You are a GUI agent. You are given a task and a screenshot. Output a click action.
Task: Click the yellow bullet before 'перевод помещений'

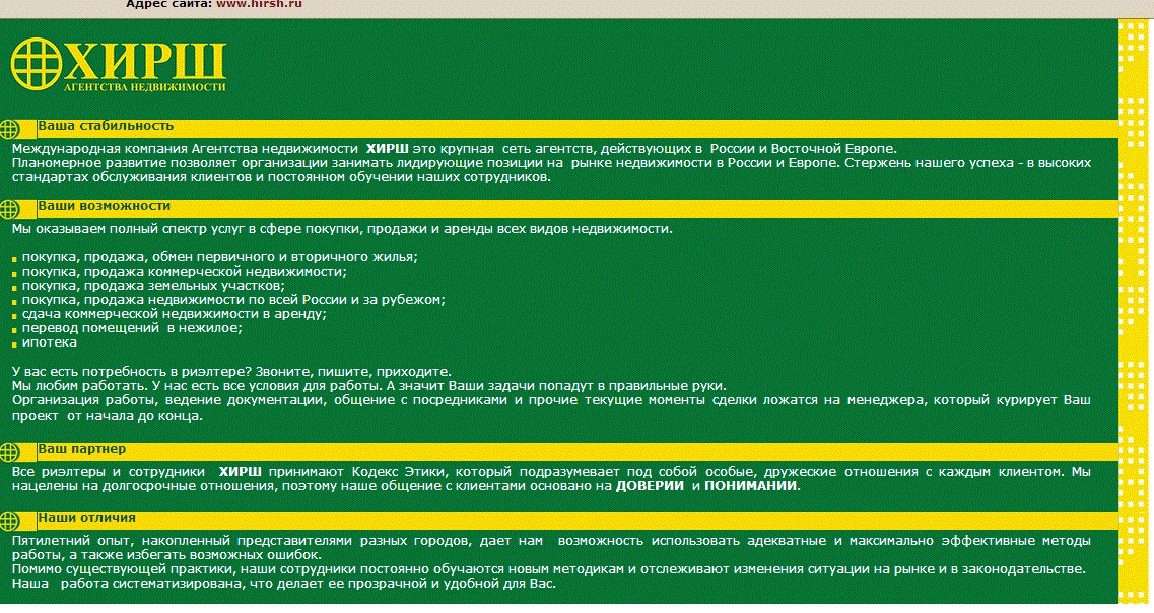click(14, 330)
